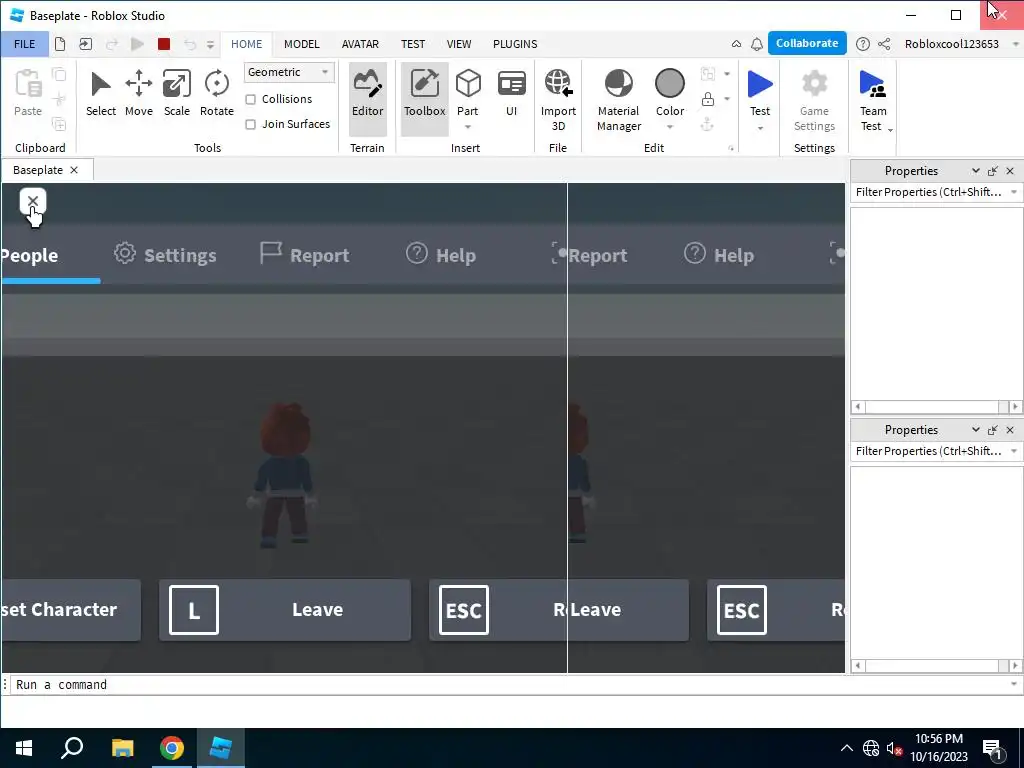
Task: Select the Select tool arrow
Action: pyautogui.click(x=101, y=95)
